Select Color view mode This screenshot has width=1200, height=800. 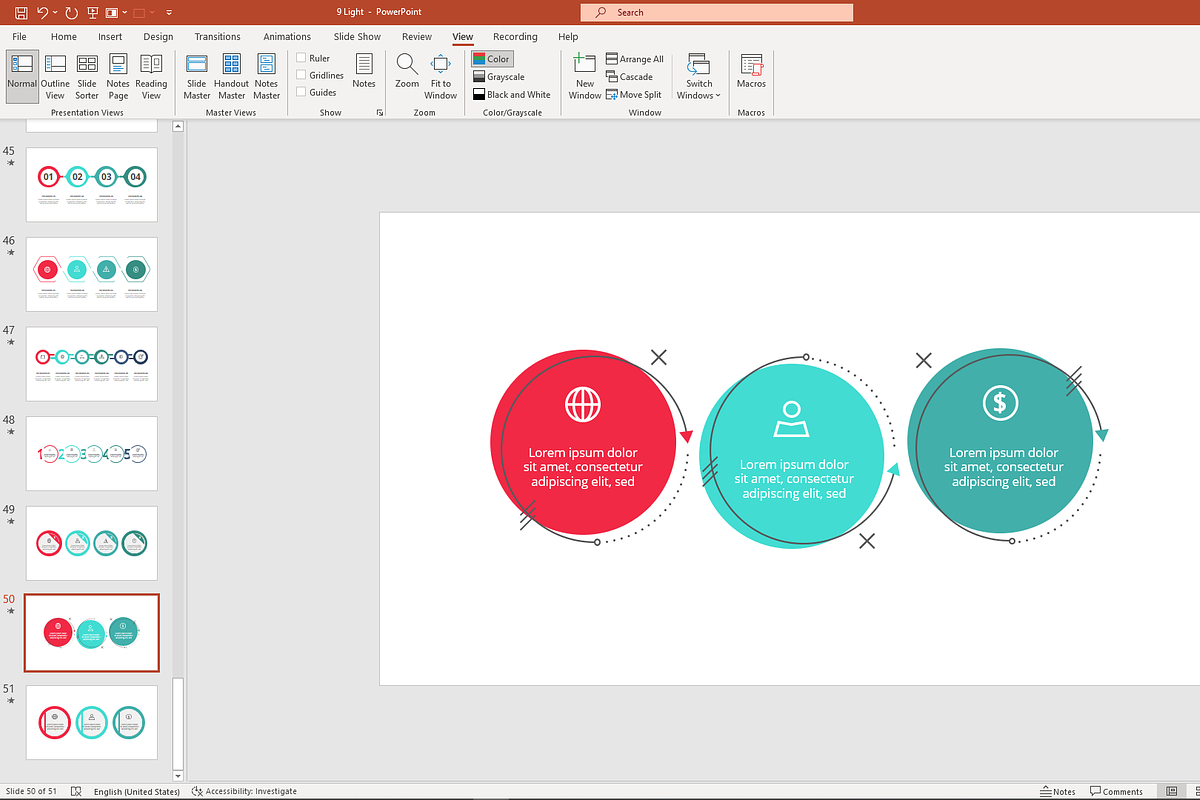(x=491, y=59)
